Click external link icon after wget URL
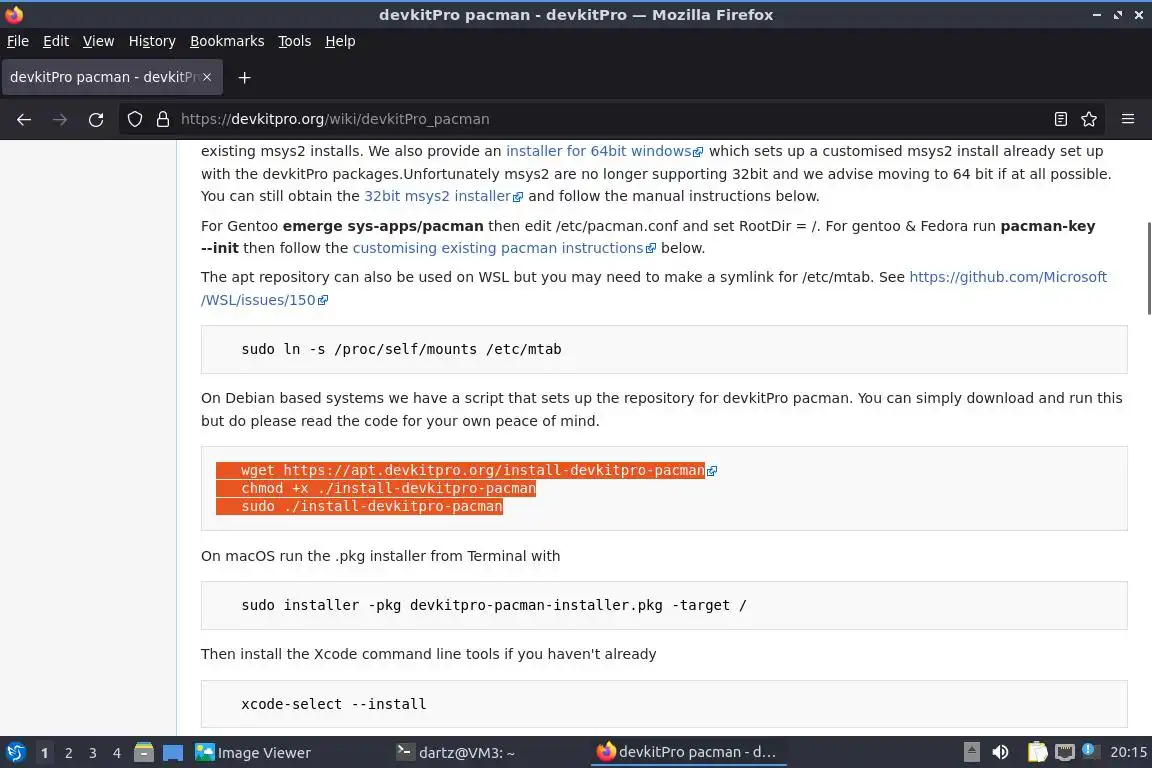 coord(712,471)
